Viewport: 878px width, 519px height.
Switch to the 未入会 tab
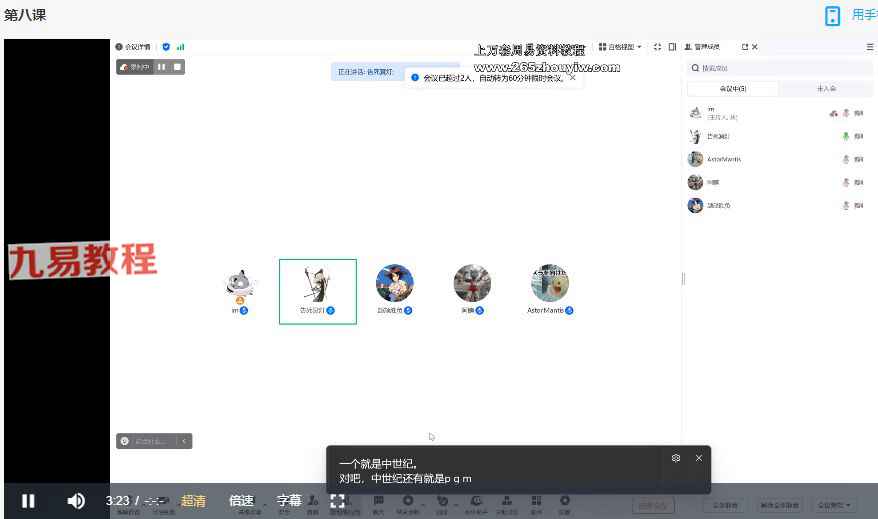click(x=826, y=89)
